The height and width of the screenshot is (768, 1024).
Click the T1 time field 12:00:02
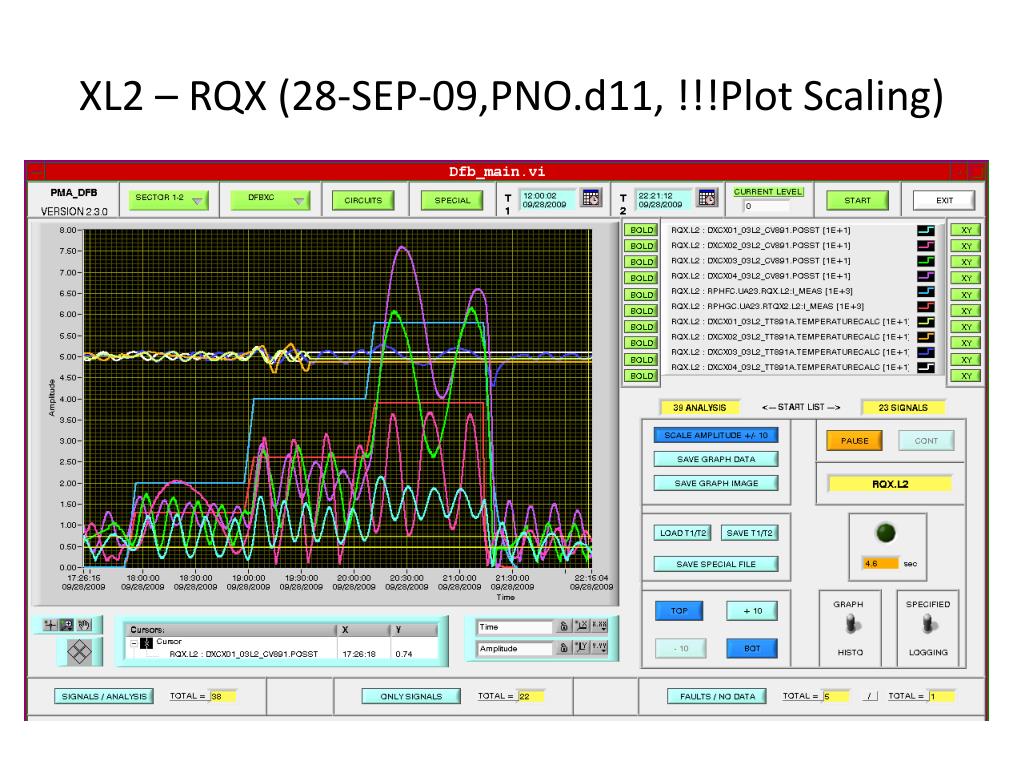tap(548, 200)
